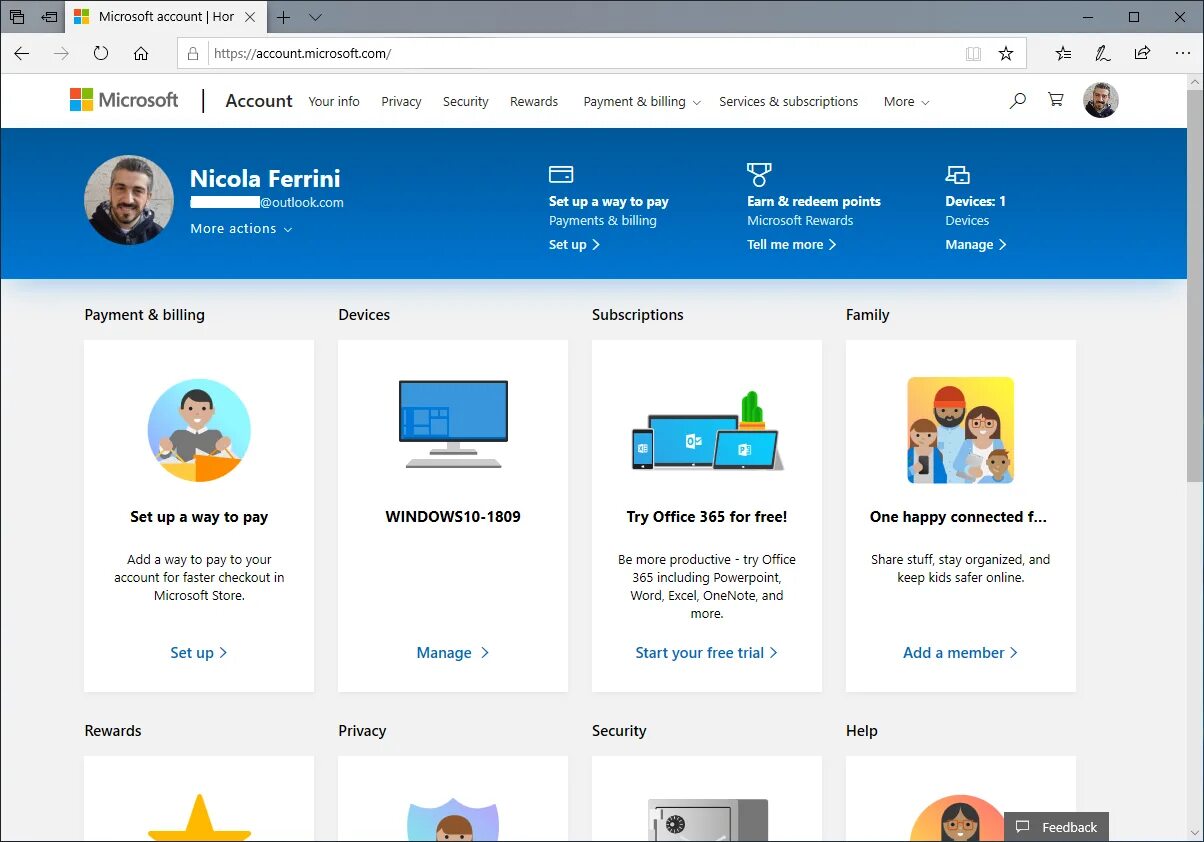Close the Microsoft account tab
This screenshot has height=842, width=1204.
point(250,17)
